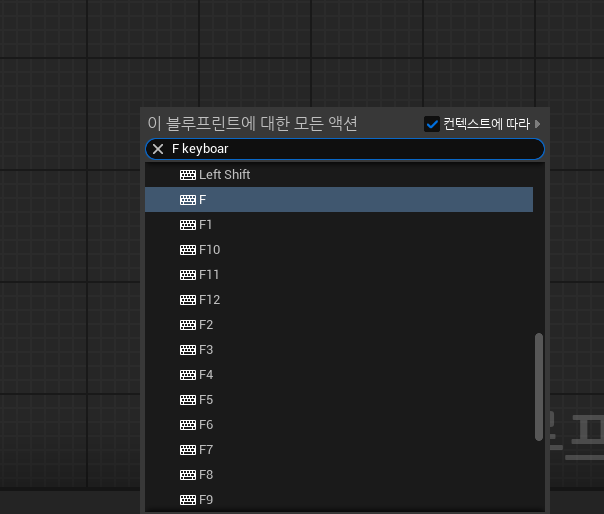Click keyboard icon beside the F entry
This screenshot has height=514, width=604.
pos(188,200)
